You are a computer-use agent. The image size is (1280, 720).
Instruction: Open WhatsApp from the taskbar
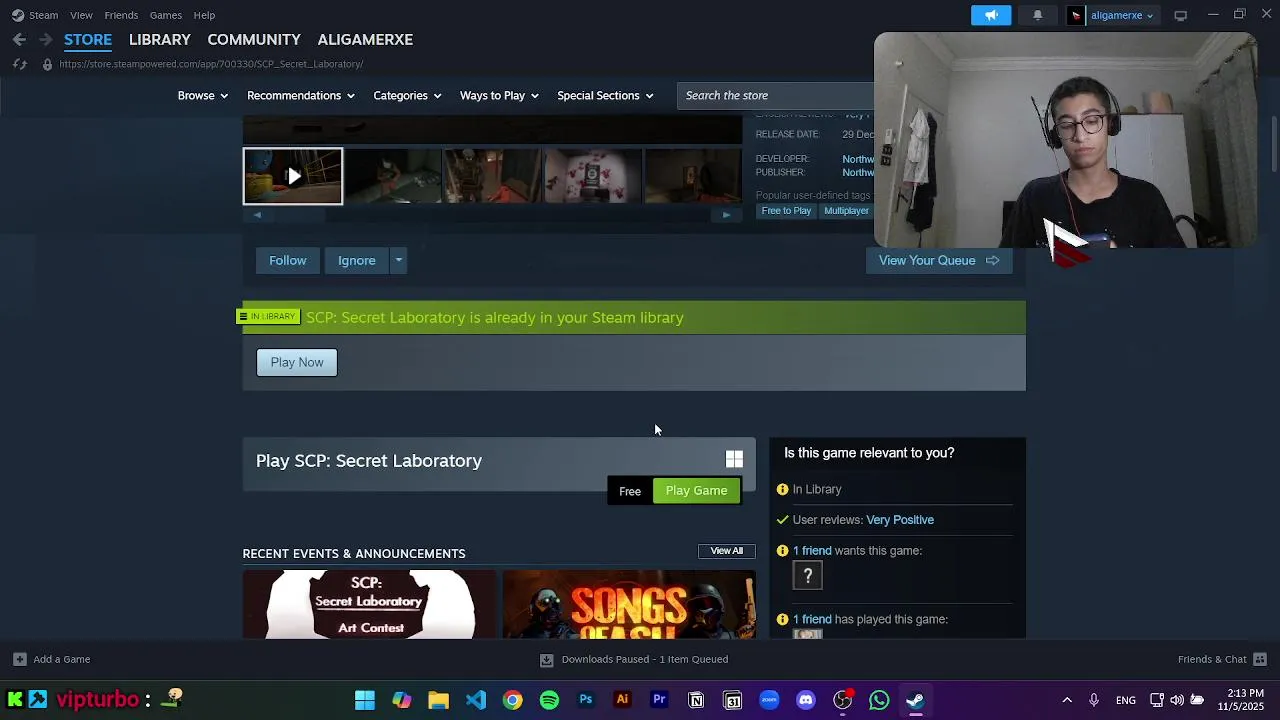[879, 700]
